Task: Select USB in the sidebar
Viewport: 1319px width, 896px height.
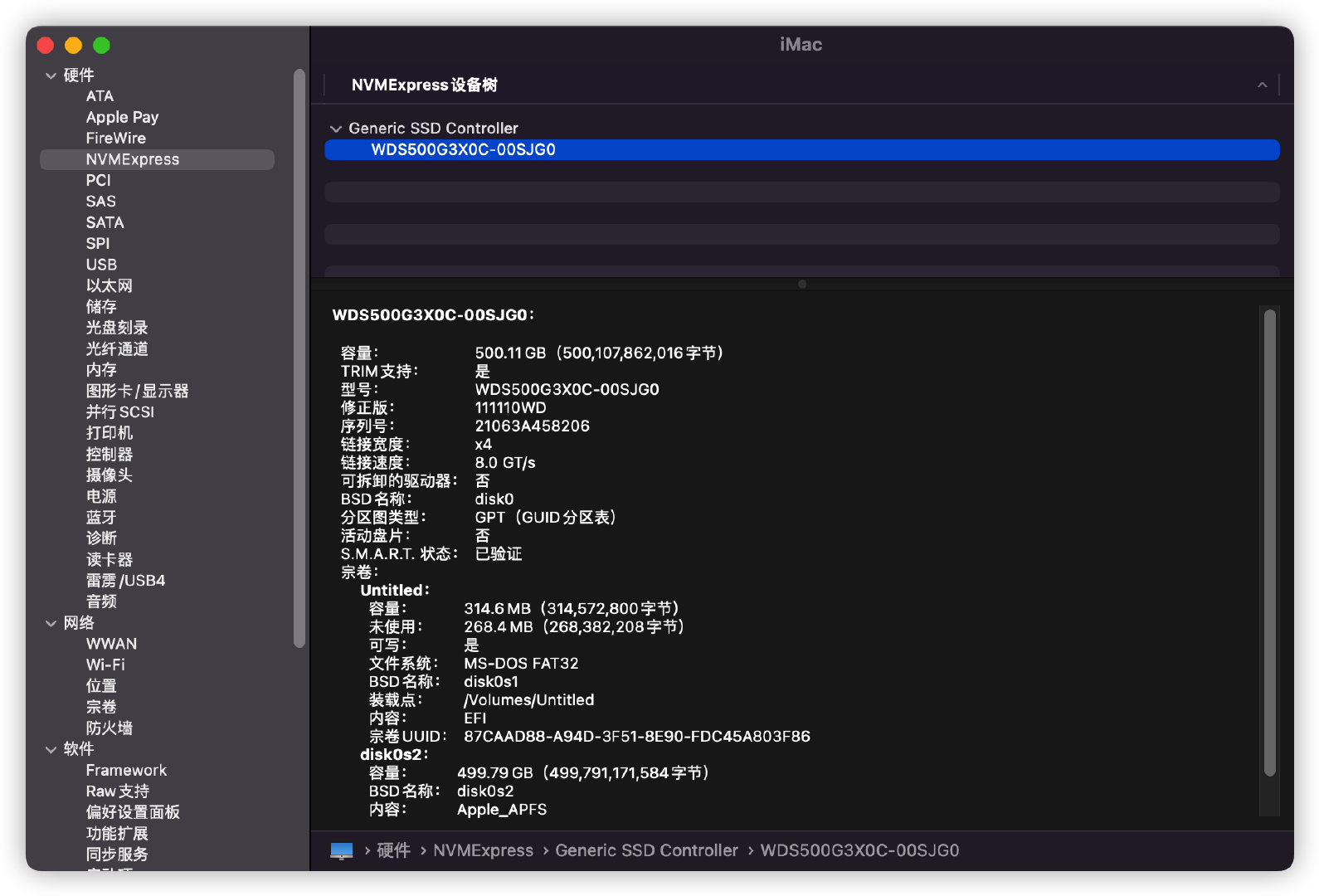Action: 101,265
